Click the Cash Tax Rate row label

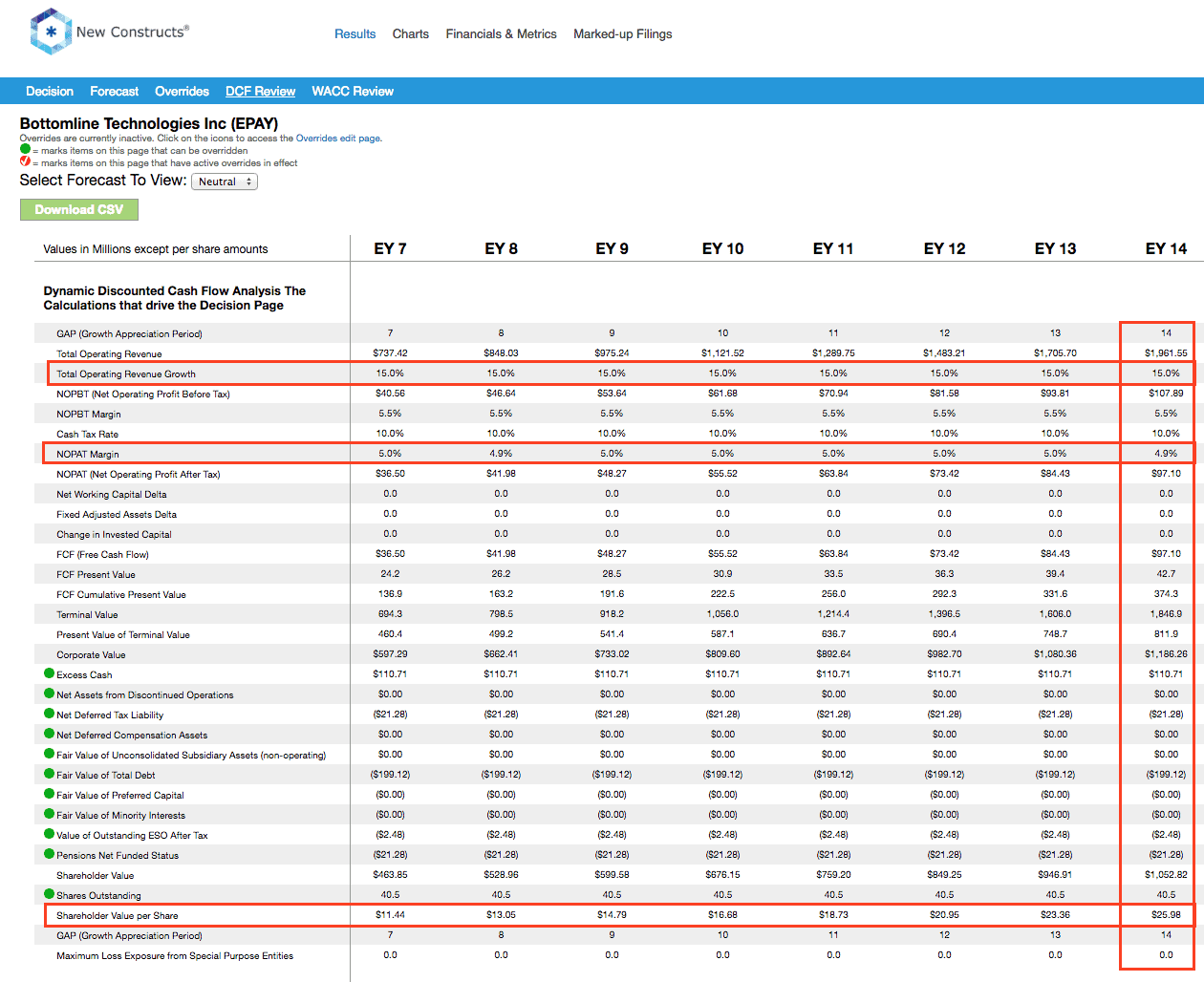87,434
